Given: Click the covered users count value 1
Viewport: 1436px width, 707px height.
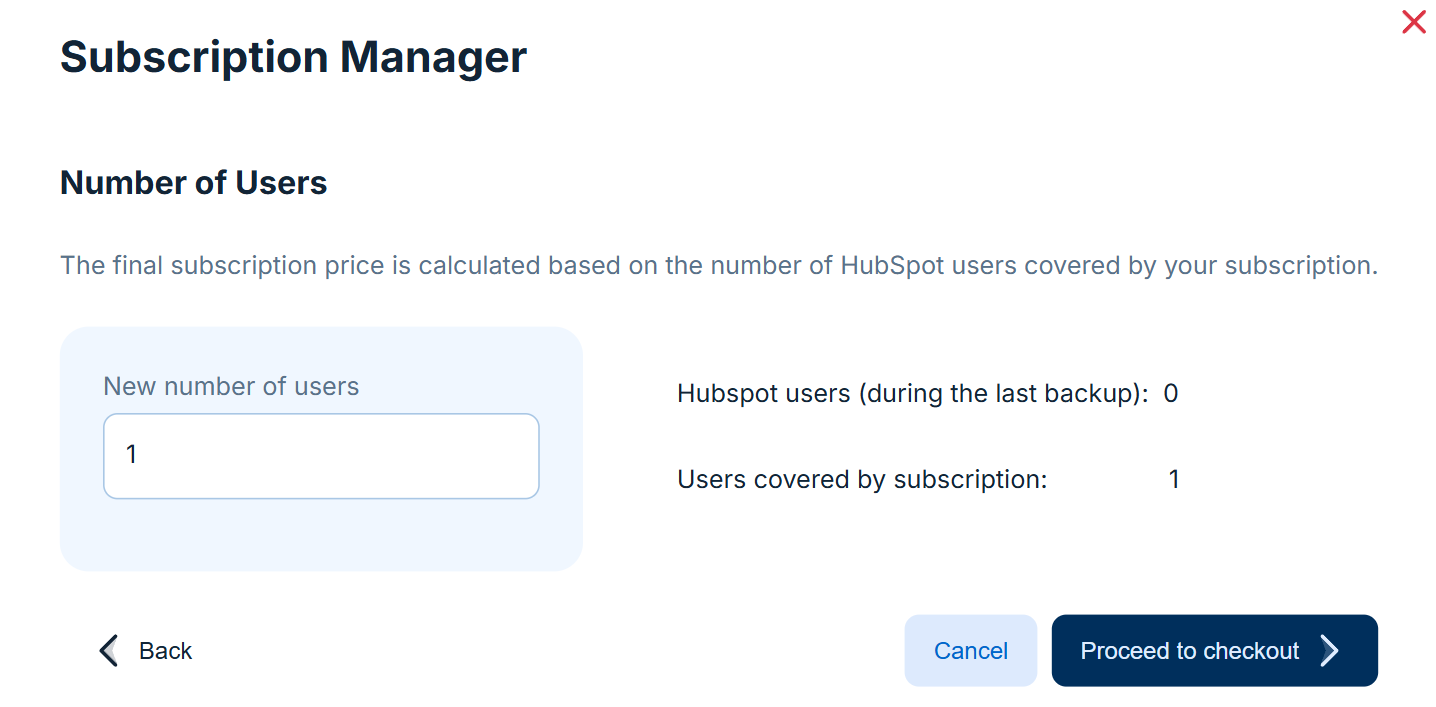Looking at the screenshot, I should [x=1174, y=480].
